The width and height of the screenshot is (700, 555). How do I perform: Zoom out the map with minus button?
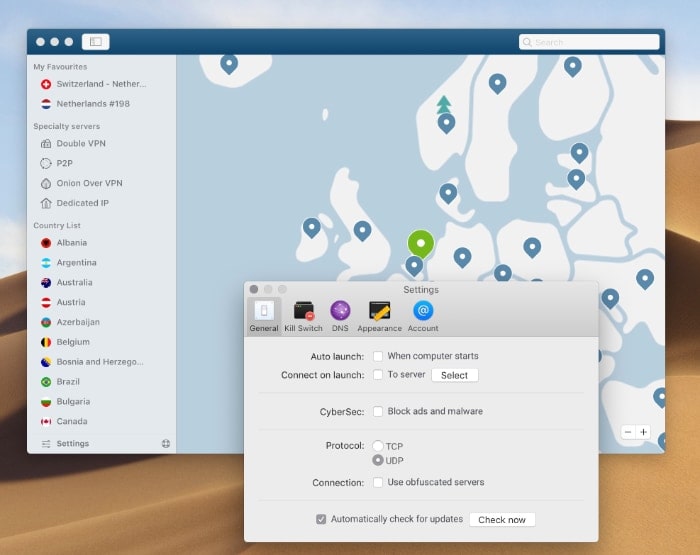tap(628, 432)
